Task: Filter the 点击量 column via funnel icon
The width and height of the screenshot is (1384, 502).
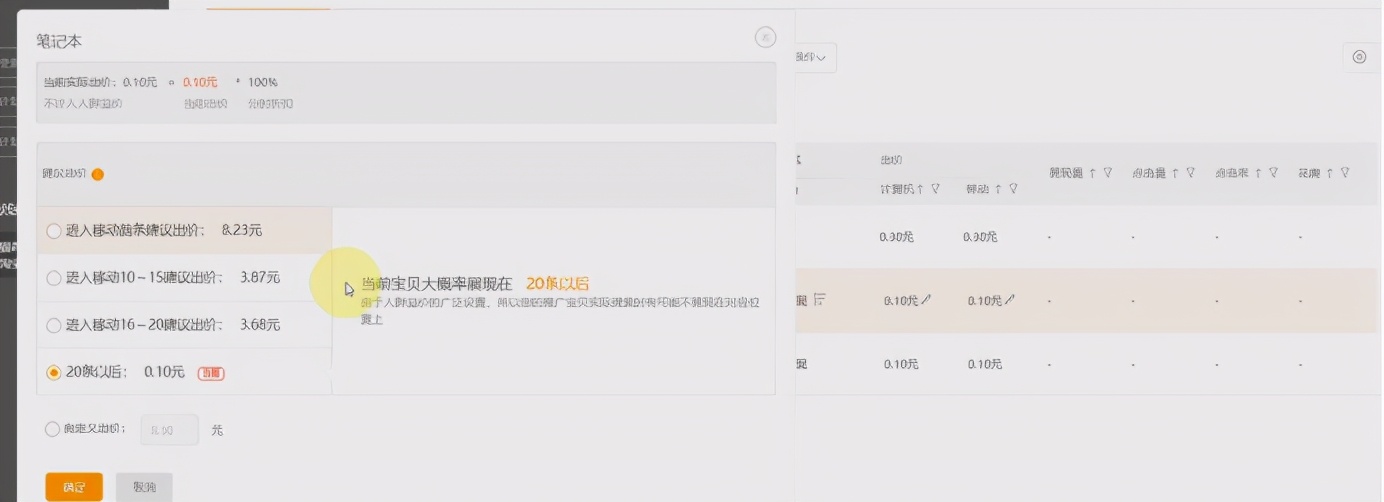Action: (x=1190, y=173)
